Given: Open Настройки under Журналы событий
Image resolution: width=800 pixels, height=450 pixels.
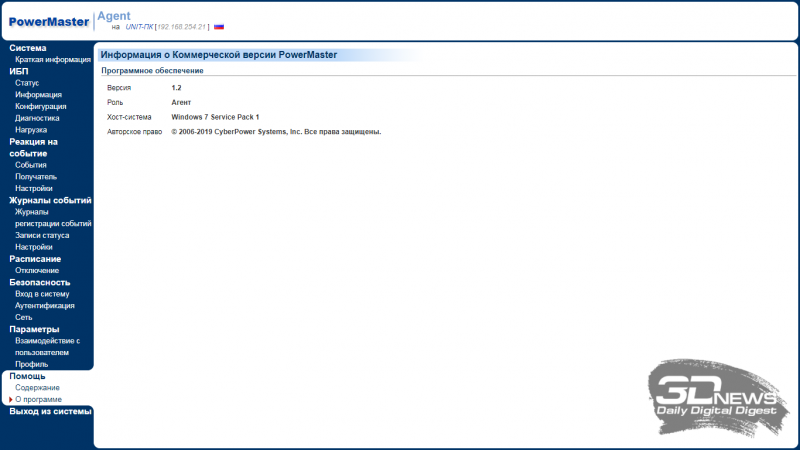Looking at the screenshot, I should [34, 247].
